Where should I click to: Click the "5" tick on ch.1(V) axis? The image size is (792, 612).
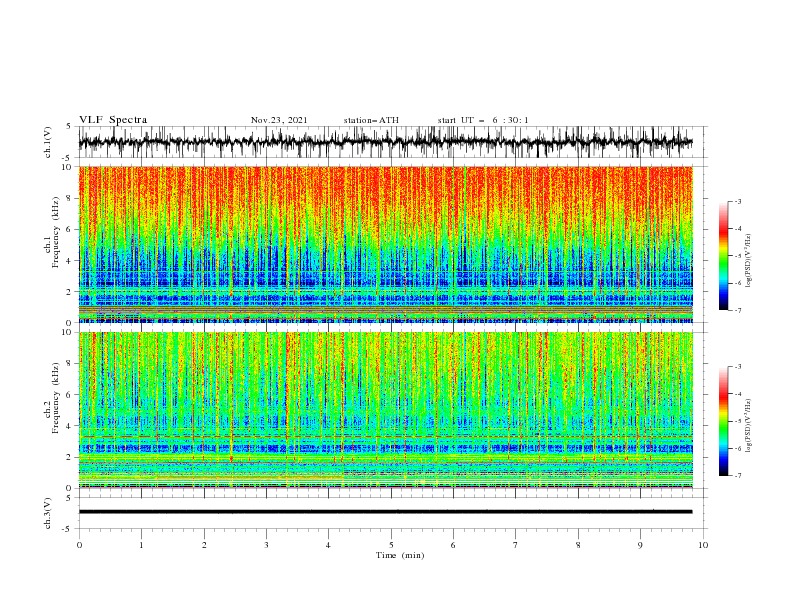pyautogui.click(x=69, y=126)
